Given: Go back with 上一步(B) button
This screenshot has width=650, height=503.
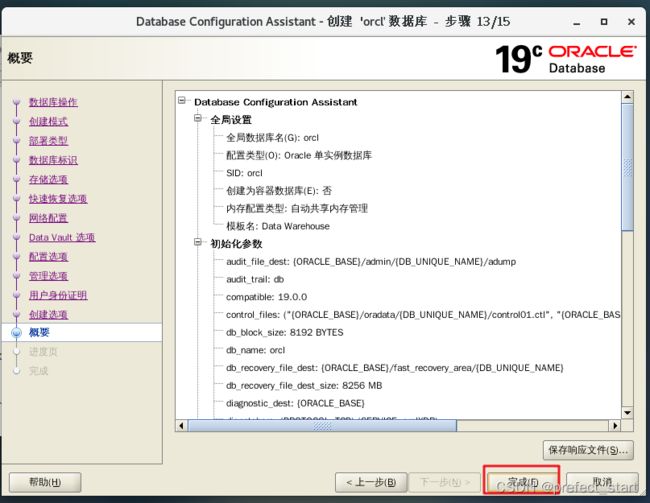Looking at the screenshot, I should [x=371, y=482].
